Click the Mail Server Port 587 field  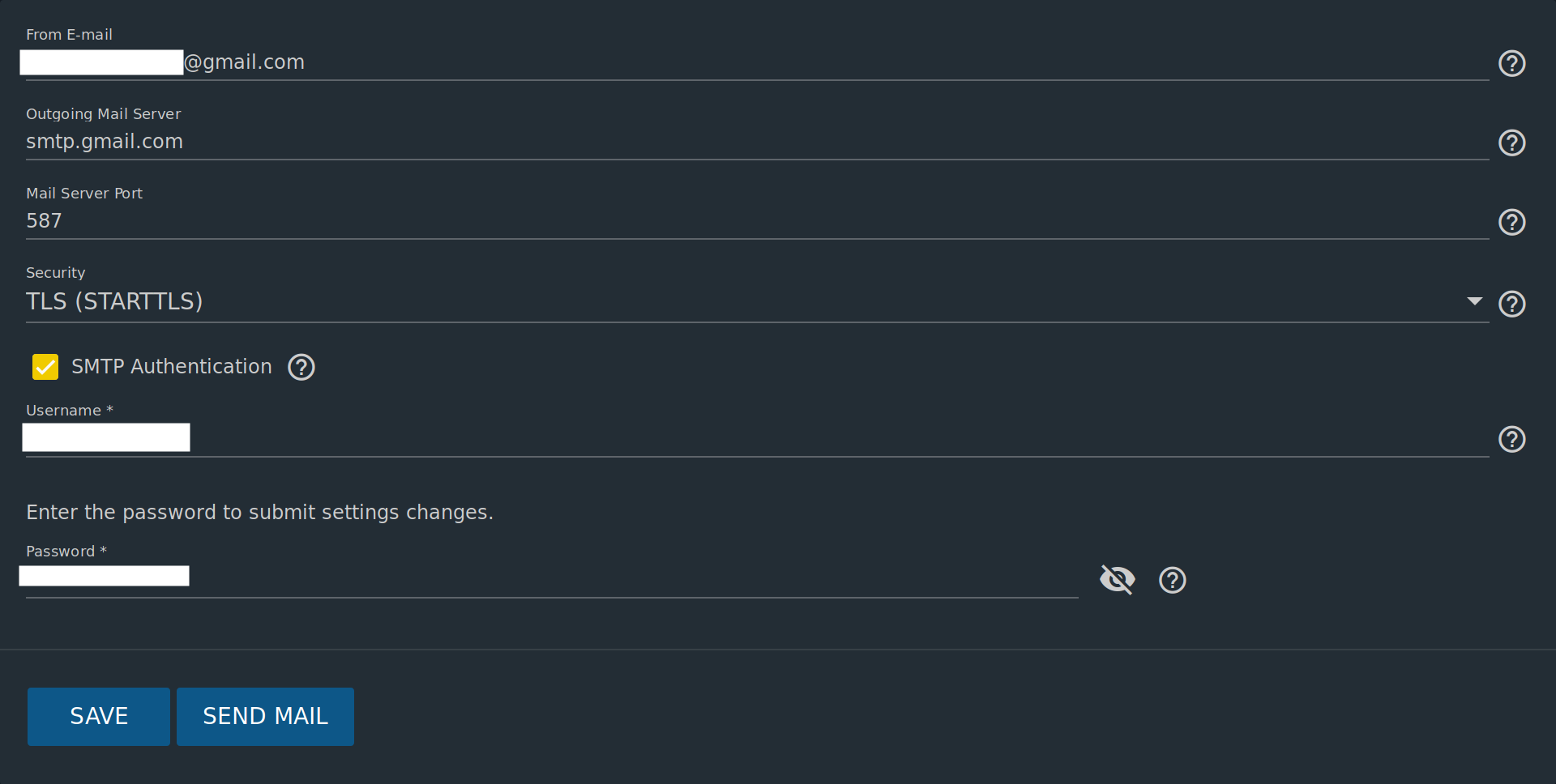[729, 221]
